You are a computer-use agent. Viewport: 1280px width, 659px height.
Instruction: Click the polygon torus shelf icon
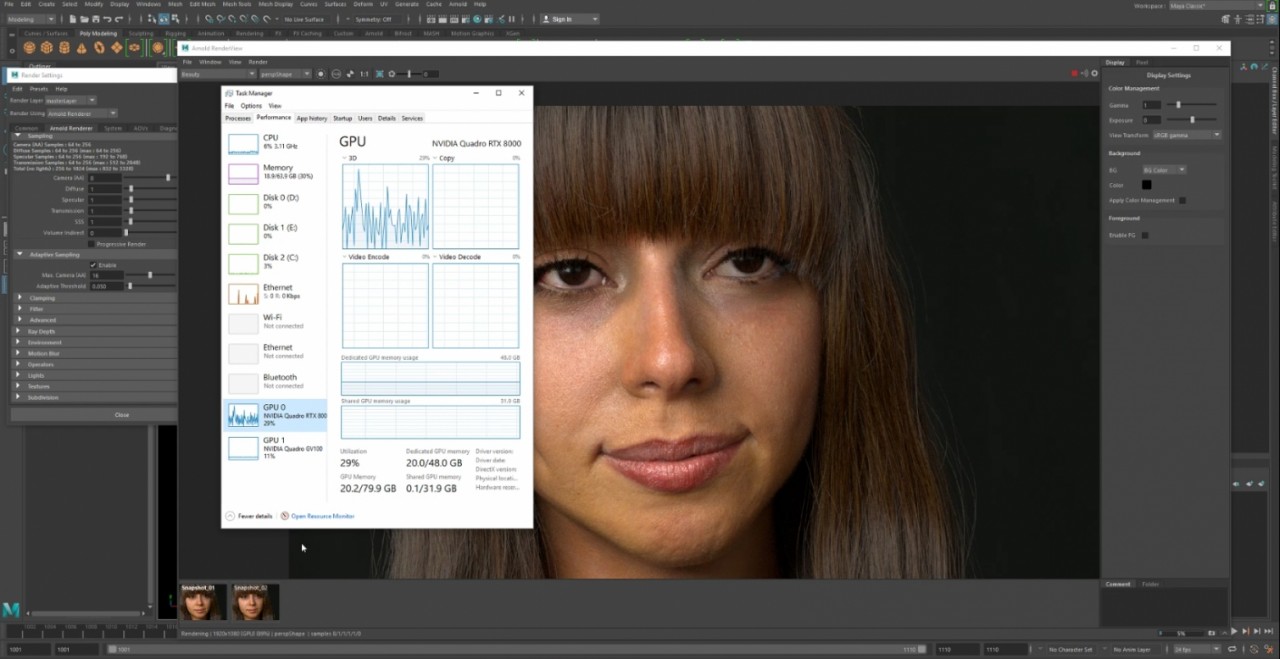pos(100,47)
